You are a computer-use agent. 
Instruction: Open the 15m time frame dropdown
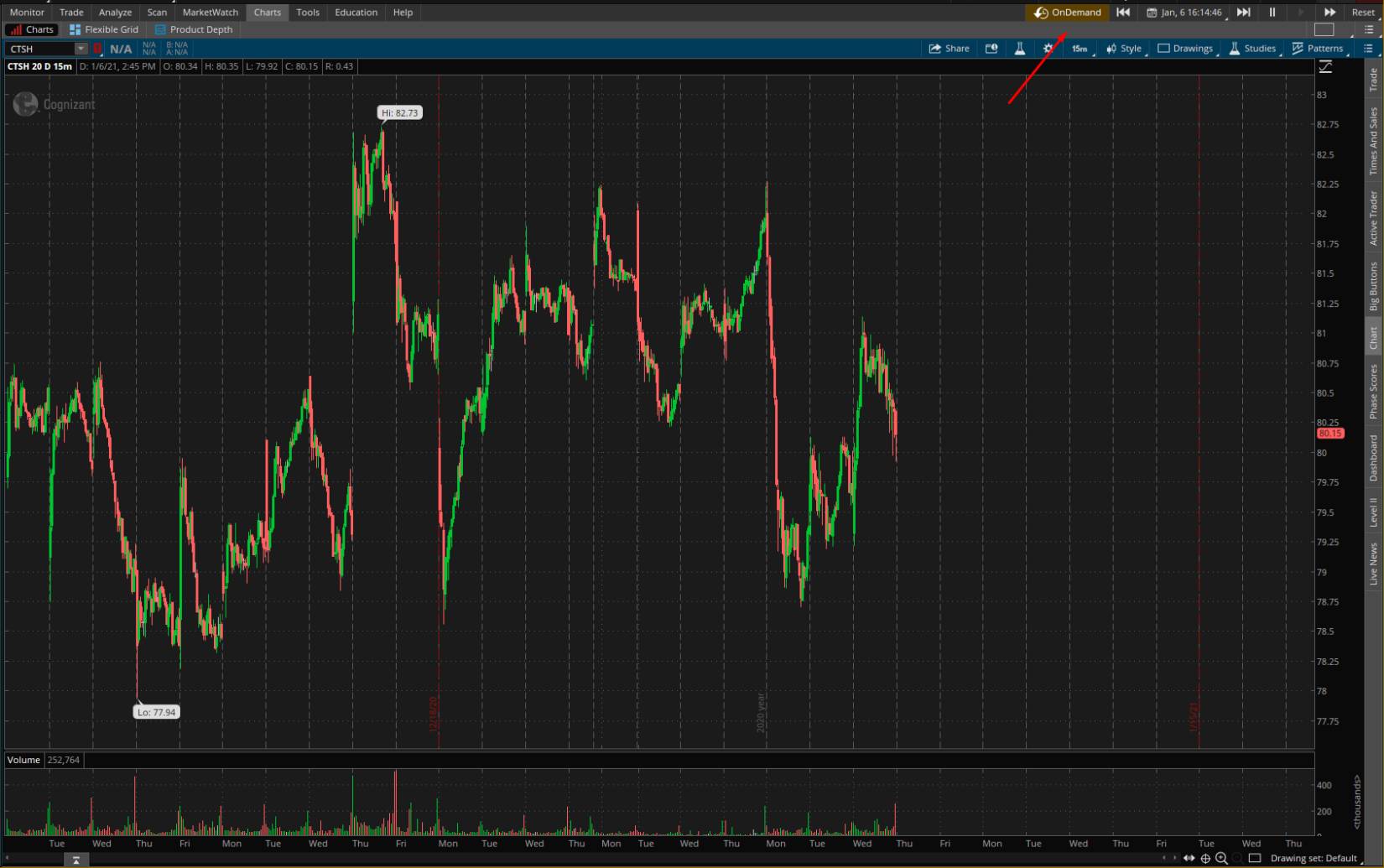[1080, 49]
